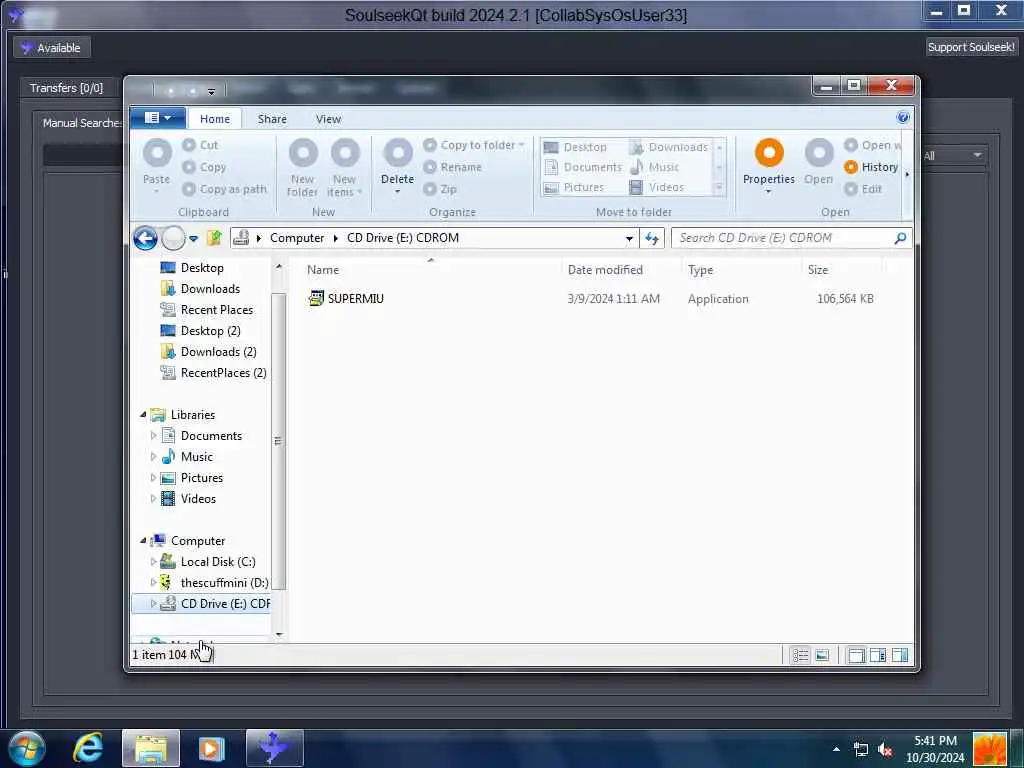Sort files by Date modified column
The height and width of the screenshot is (768, 1024).
point(620,270)
